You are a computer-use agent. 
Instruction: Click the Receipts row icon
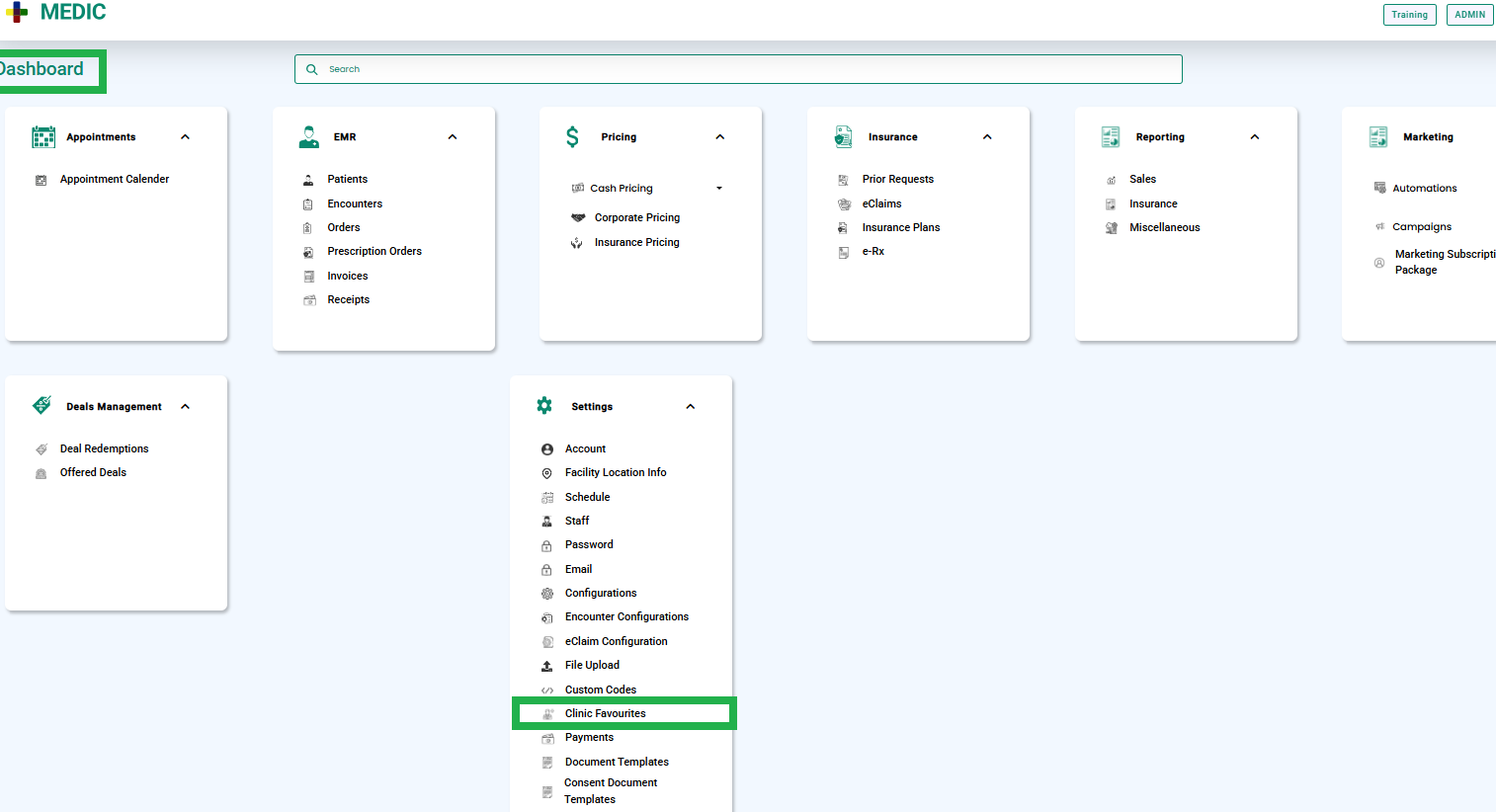coord(308,300)
